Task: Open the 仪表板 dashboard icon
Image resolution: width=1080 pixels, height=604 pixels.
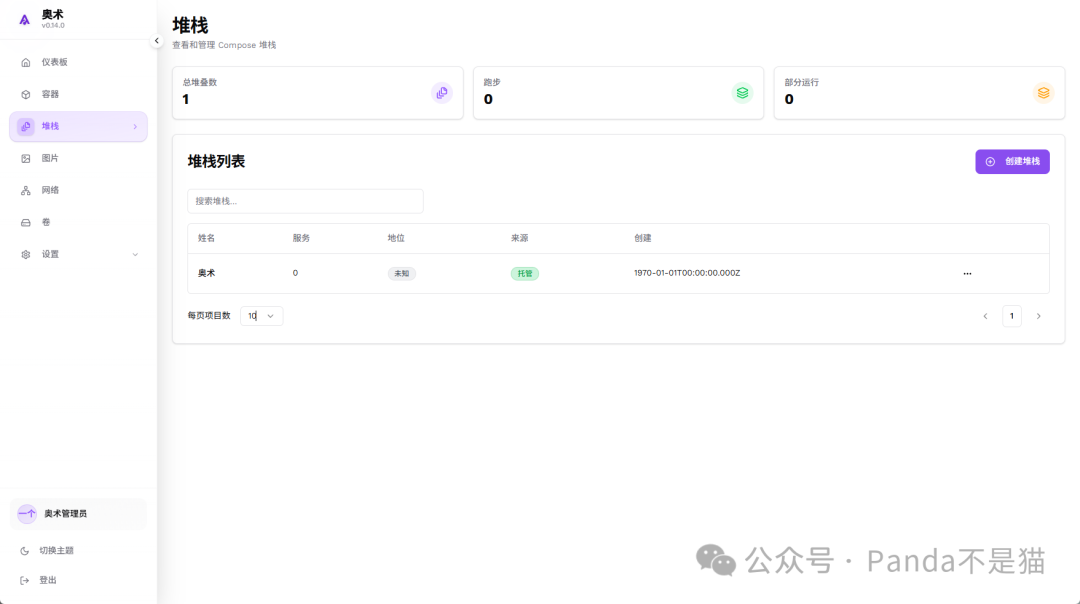Action: pyautogui.click(x=25, y=63)
